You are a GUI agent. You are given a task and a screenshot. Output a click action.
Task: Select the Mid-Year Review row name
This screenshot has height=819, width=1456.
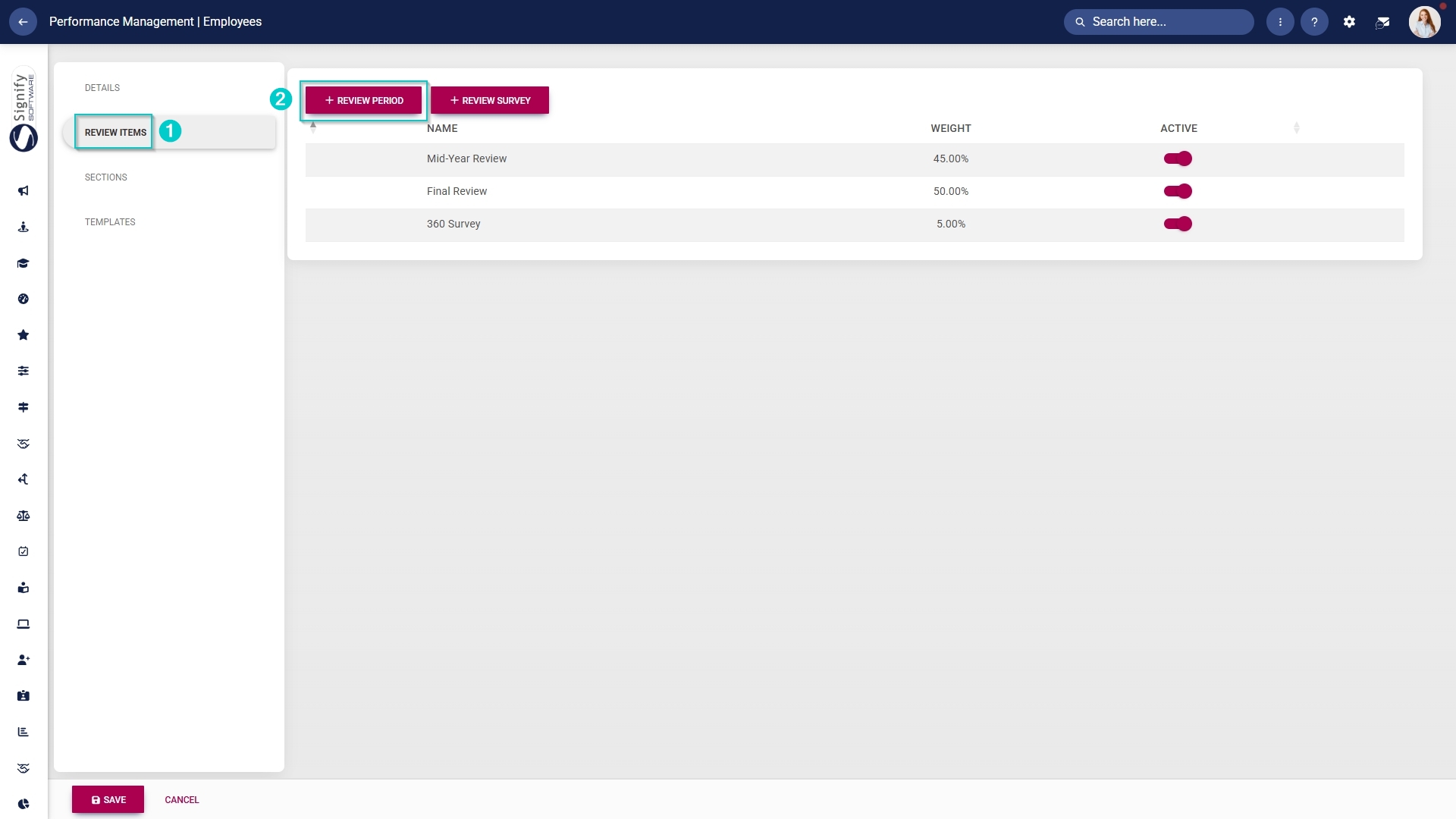click(x=466, y=158)
